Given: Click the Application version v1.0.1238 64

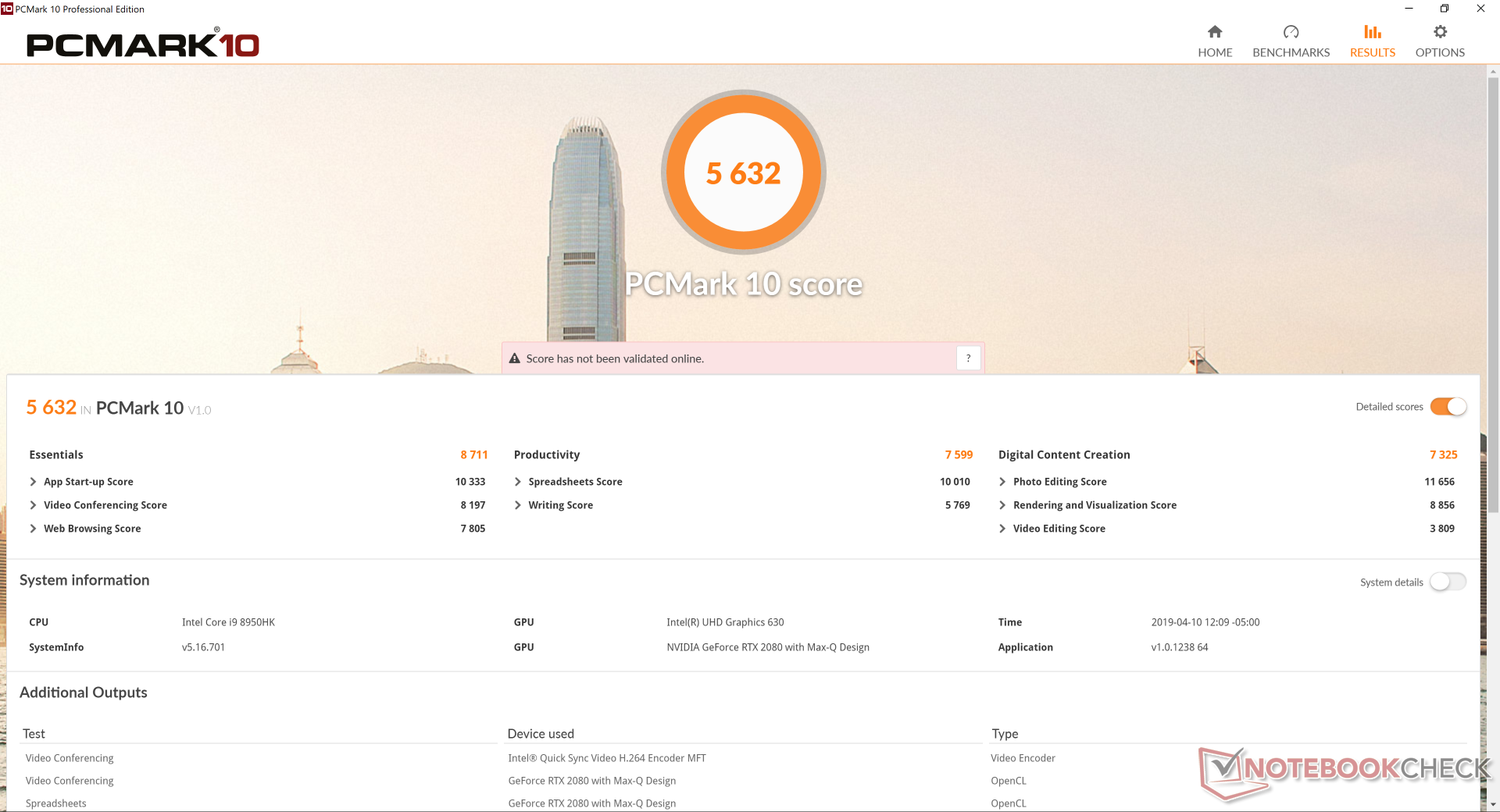Looking at the screenshot, I should point(1179,647).
